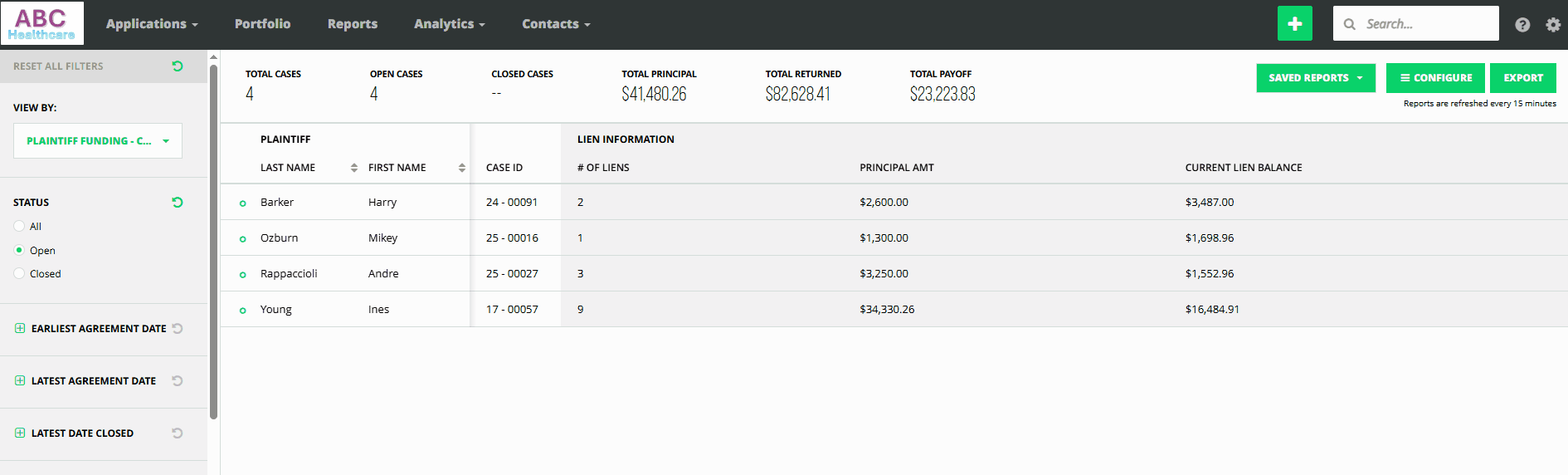Open the Applications menu
This screenshot has width=1568, height=475.
[x=152, y=24]
